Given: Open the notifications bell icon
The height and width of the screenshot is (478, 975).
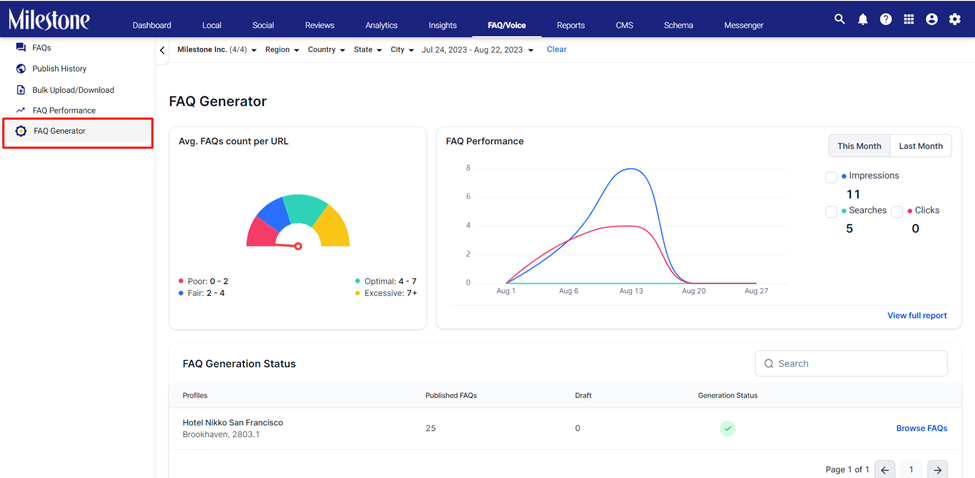Looking at the screenshot, I should 862,19.
